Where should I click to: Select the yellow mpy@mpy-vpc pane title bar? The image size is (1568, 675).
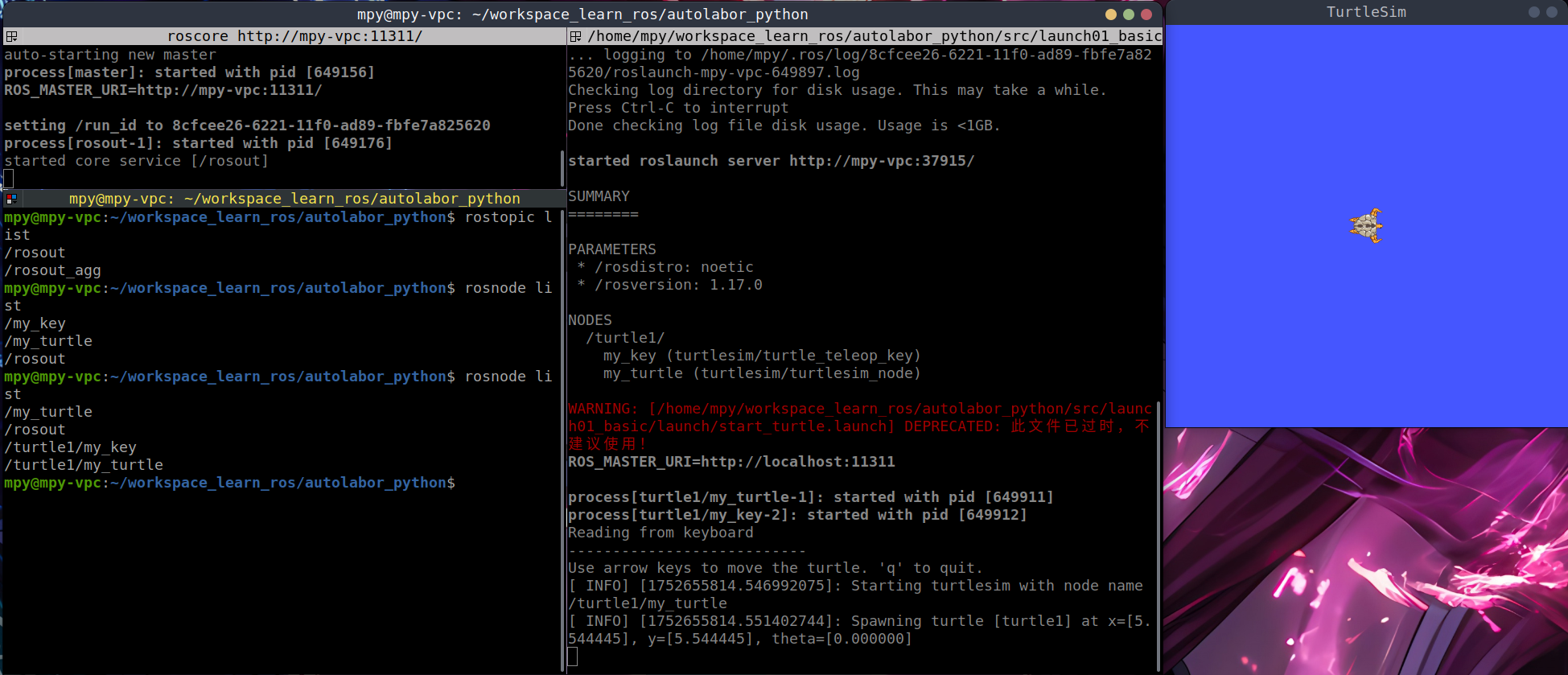pyautogui.click(x=294, y=199)
